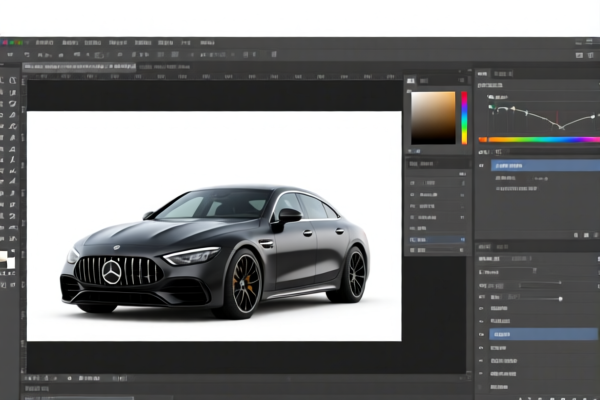Select the highlighted blue layer row in layers panel
Screen dimensions: 600x400
[x=543, y=334]
